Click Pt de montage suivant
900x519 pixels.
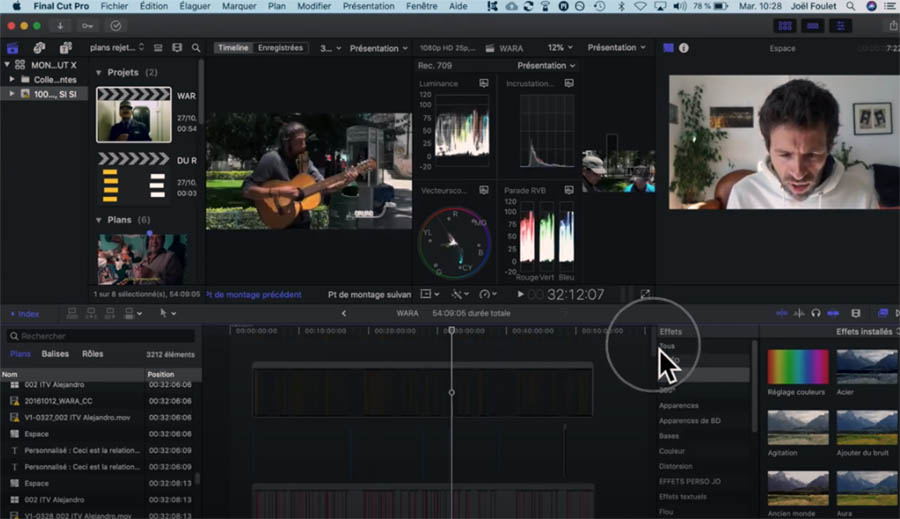pos(370,295)
